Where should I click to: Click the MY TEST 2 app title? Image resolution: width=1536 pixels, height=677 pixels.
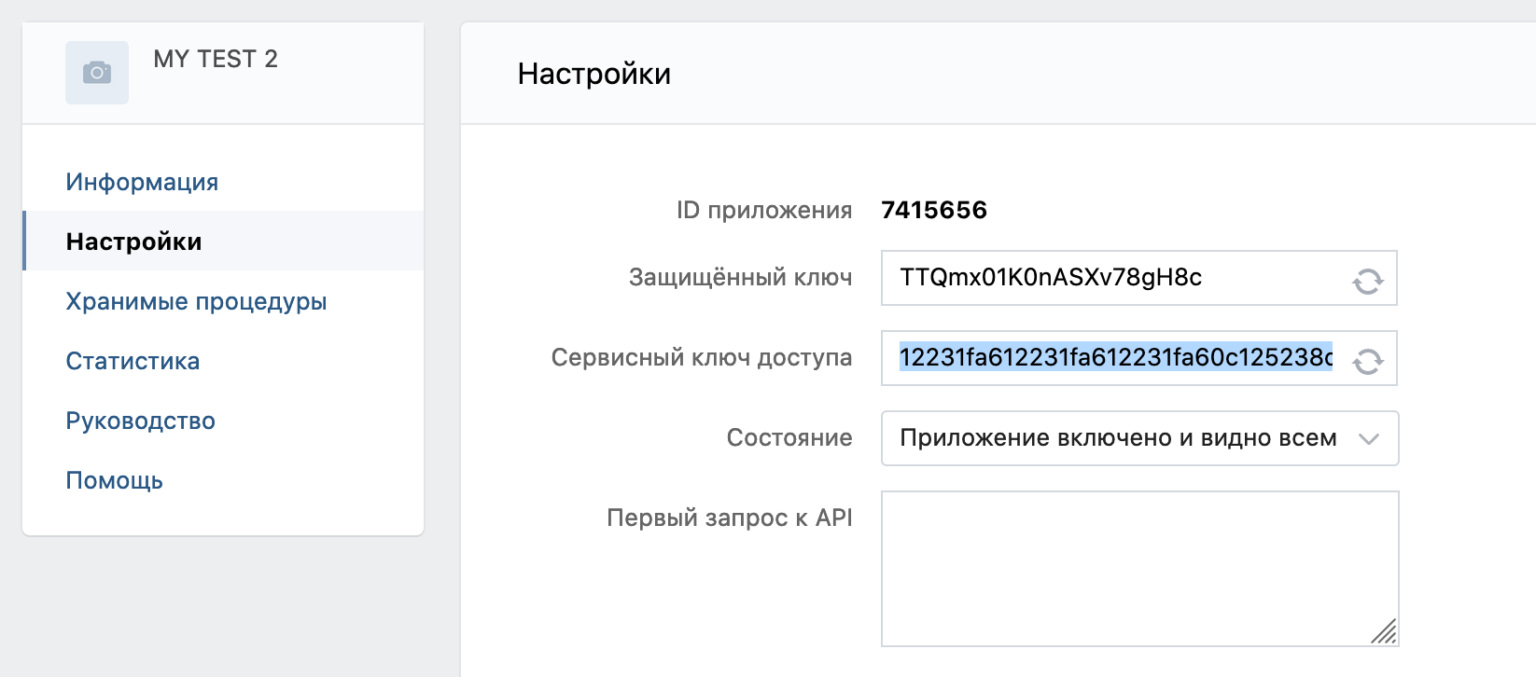click(216, 59)
